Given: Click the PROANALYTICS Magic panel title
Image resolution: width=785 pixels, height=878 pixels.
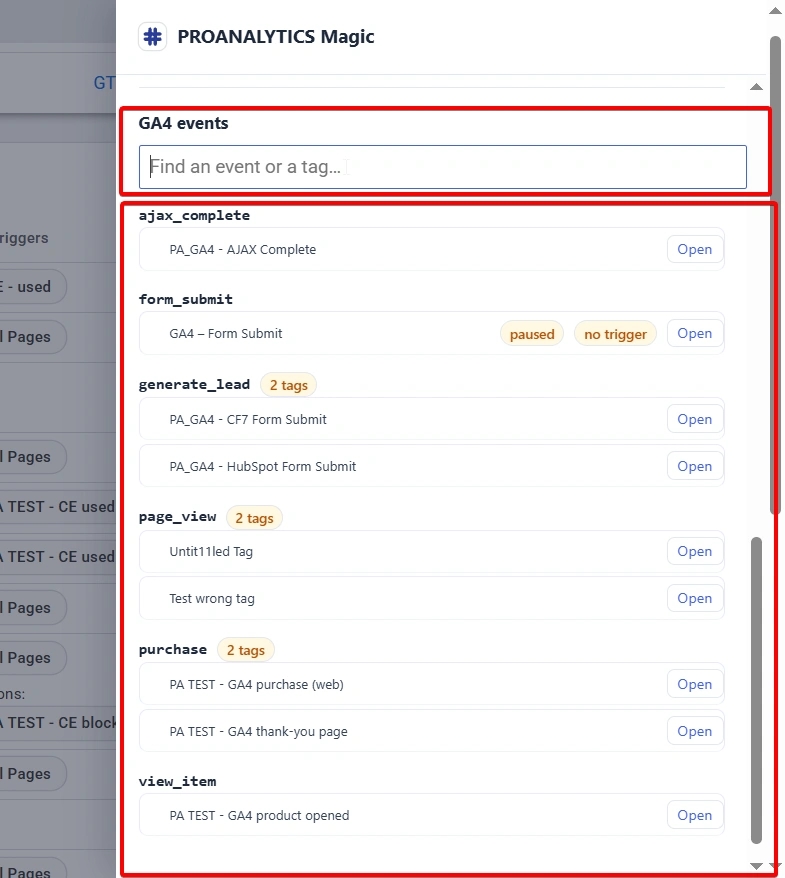Looking at the screenshot, I should pyautogui.click(x=276, y=37).
